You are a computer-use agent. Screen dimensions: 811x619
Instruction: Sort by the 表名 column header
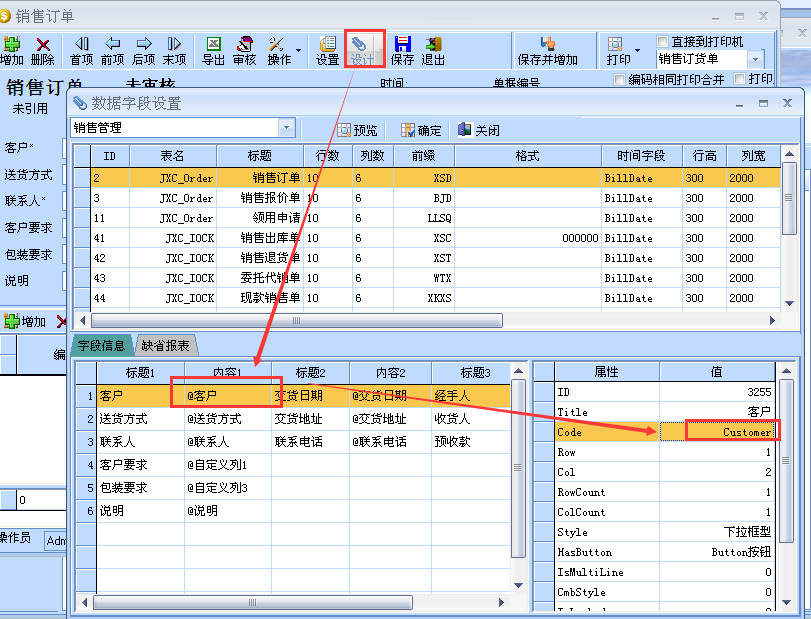tap(173, 156)
